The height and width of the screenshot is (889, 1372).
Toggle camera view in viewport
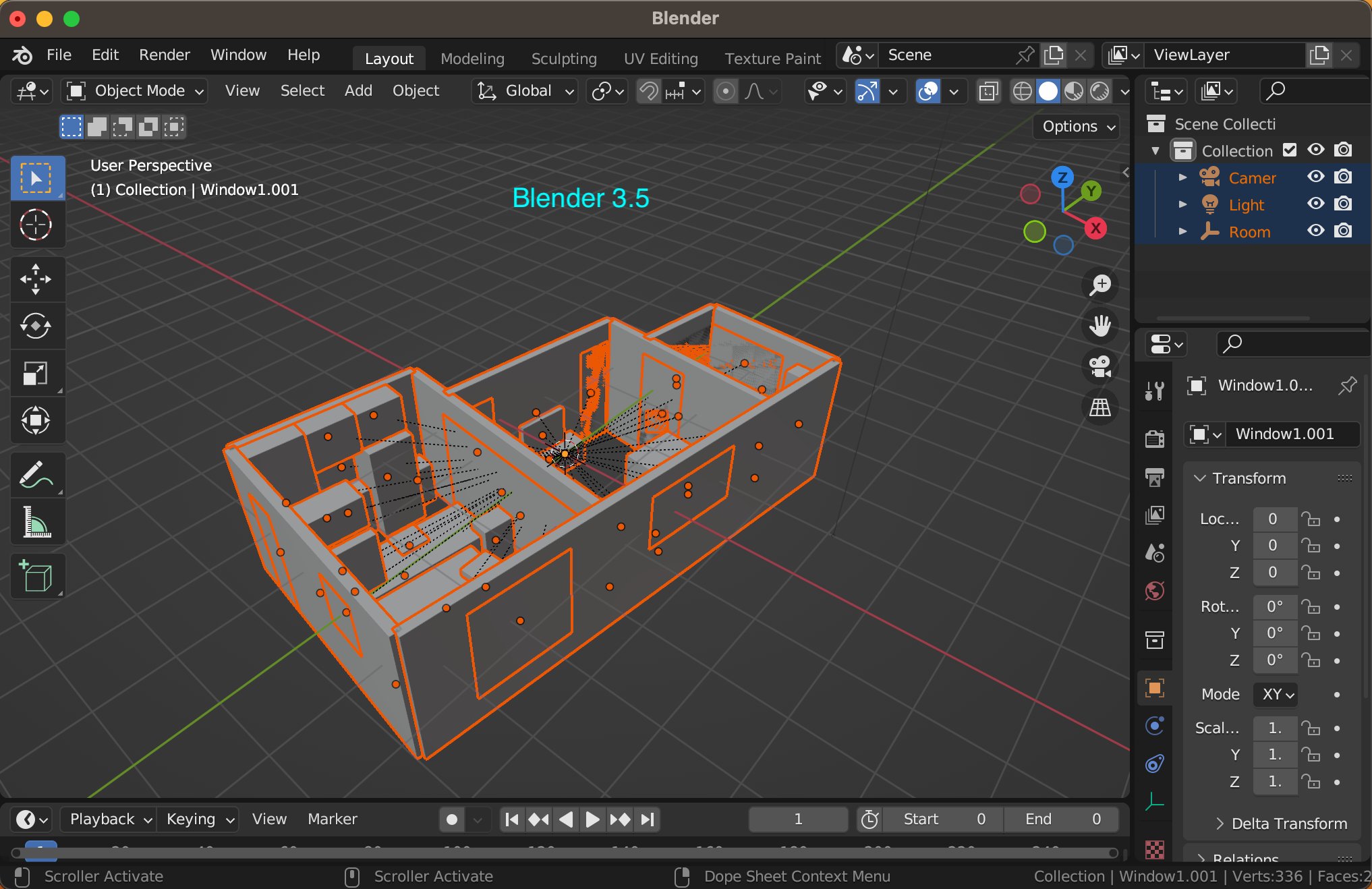[1100, 367]
